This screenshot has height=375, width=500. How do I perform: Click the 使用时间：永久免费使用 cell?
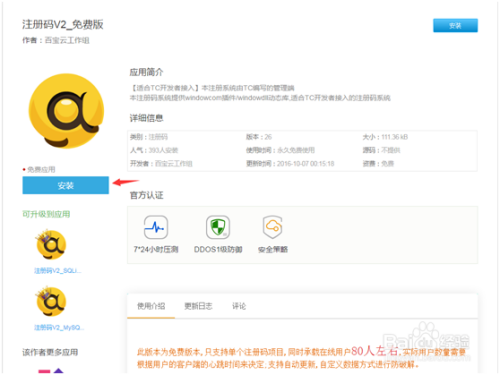[x=280, y=150]
